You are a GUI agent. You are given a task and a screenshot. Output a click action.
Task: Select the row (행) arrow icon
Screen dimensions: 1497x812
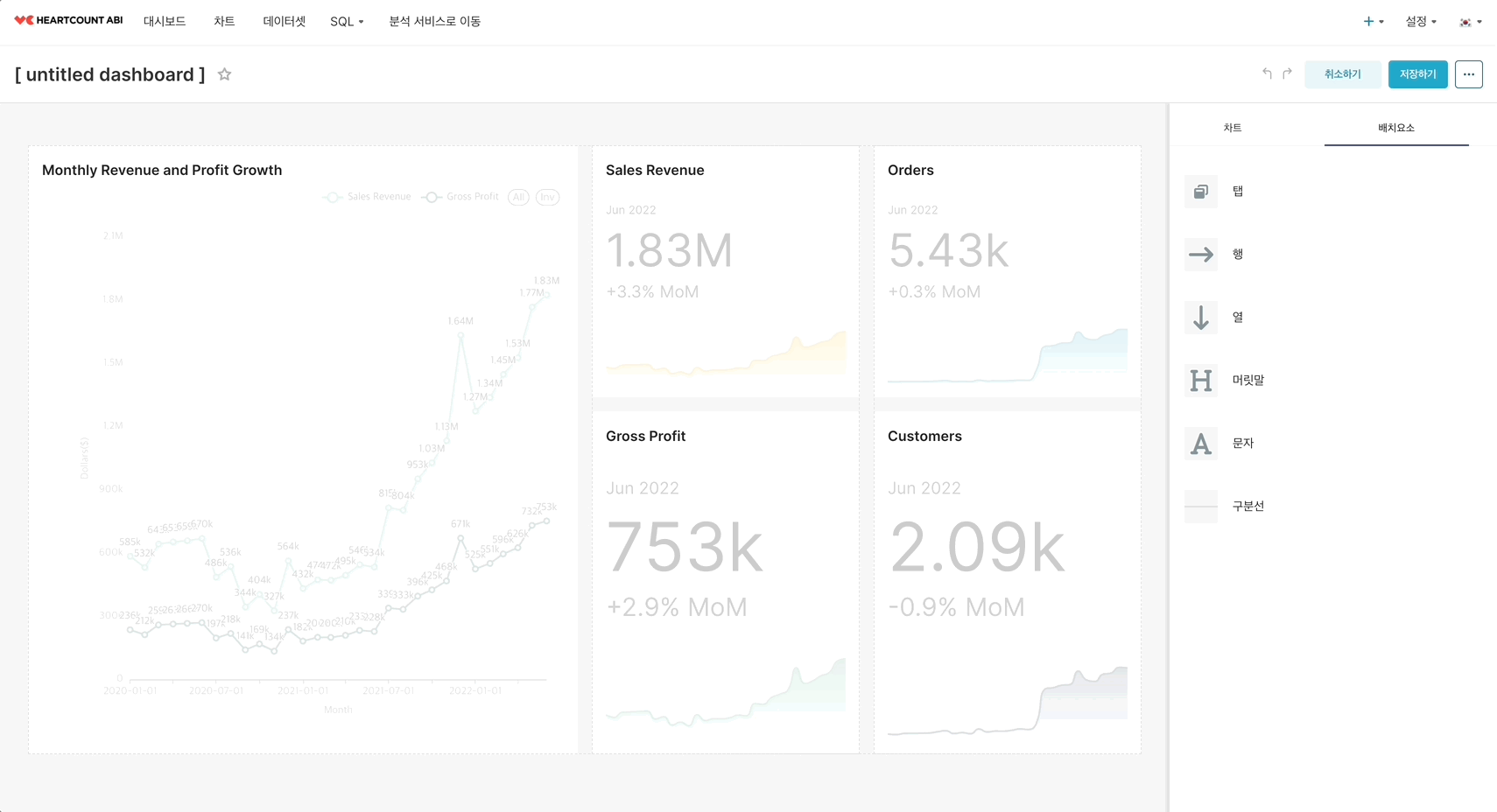(1201, 255)
